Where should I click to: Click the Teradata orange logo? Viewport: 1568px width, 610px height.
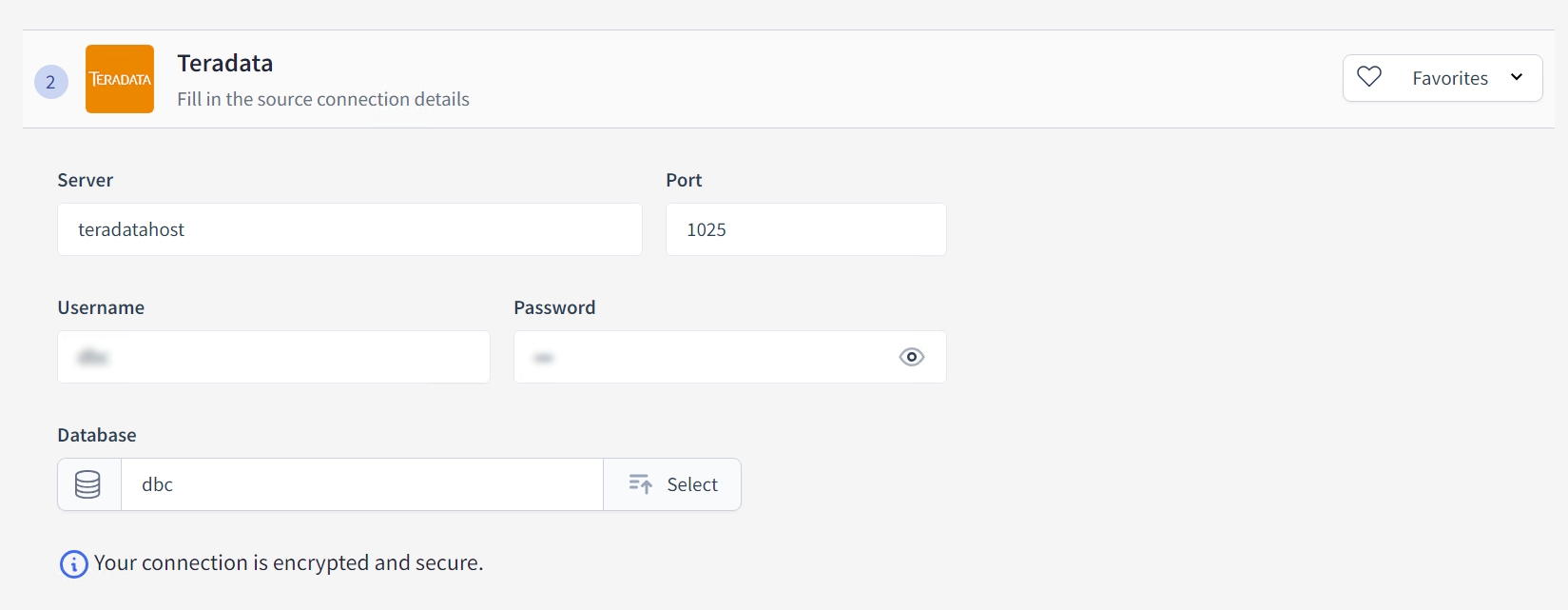pyautogui.click(x=120, y=79)
